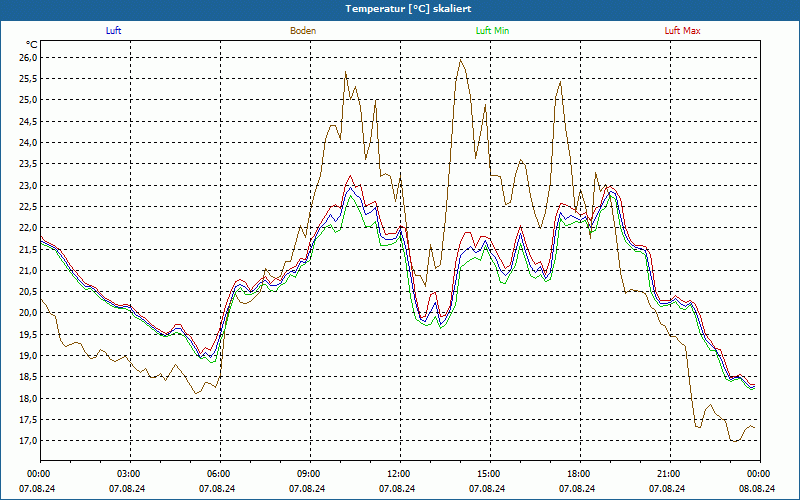
Task: Select the "Luft Max" legend label
Action: 683,31
